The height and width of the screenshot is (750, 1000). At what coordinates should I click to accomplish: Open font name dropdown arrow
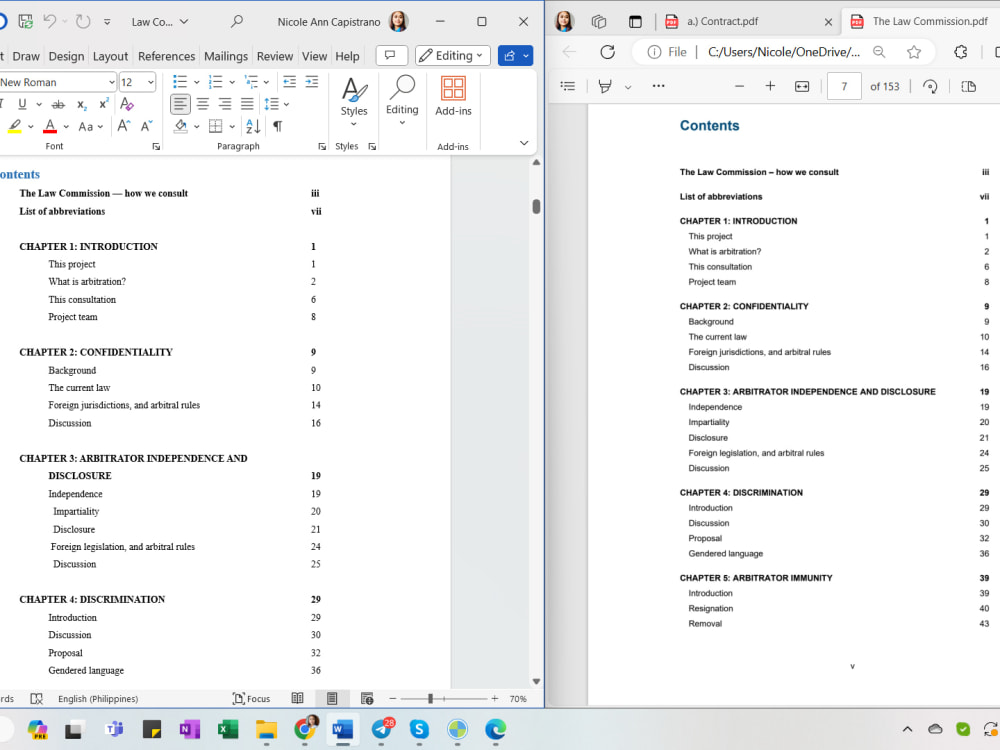point(112,82)
